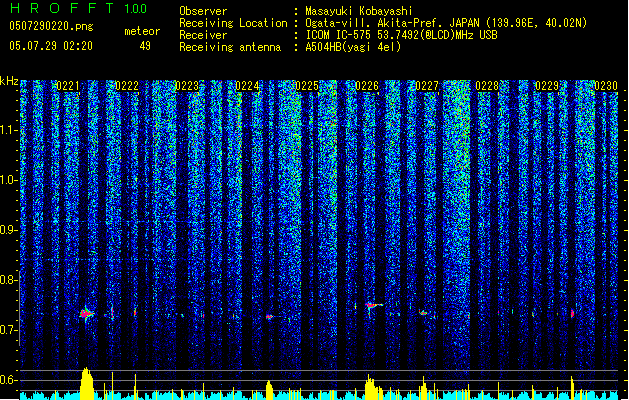Click the ICOM IC-575 receiver value
The width and height of the screenshot is (629, 400).
click(401, 35)
